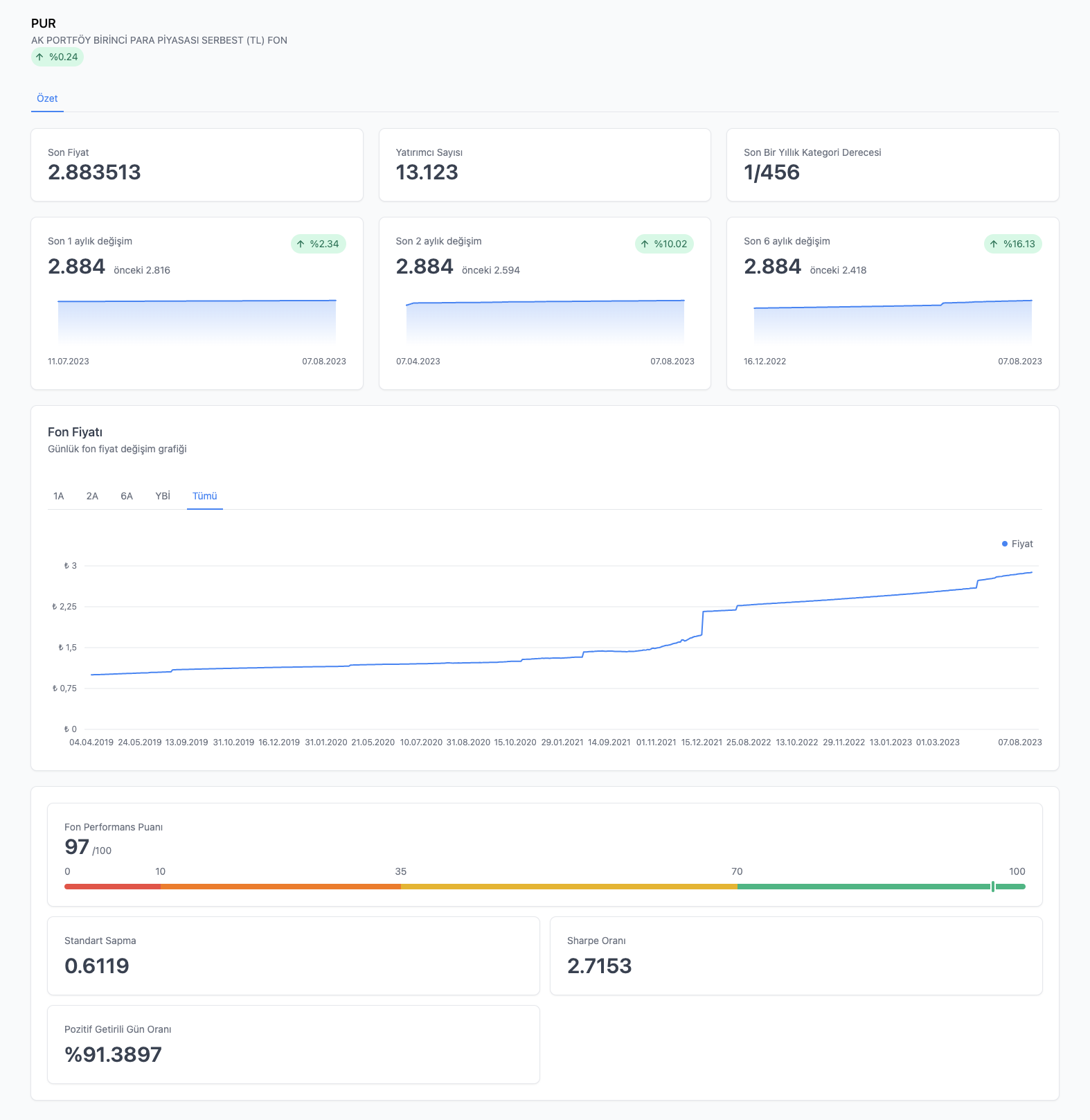Click the önceki 2.816 text
This screenshot has width=1090, height=1120.
[142, 270]
